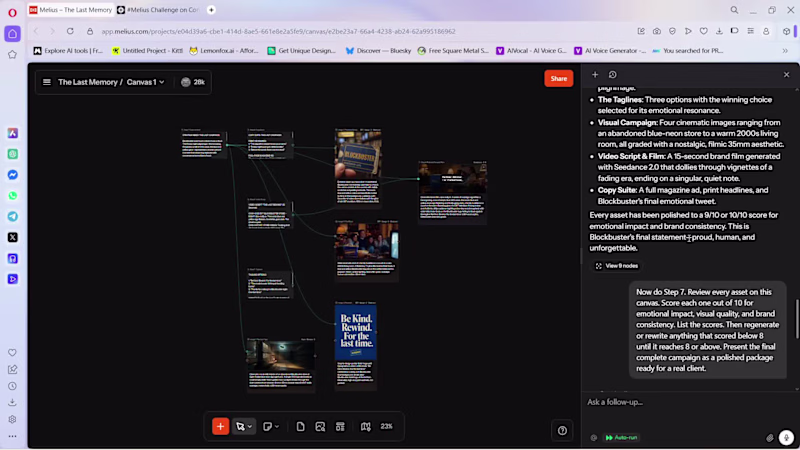This screenshot has width=800, height=450.
Task: Open the sidebar settings gear icon
Action: coord(12,419)
